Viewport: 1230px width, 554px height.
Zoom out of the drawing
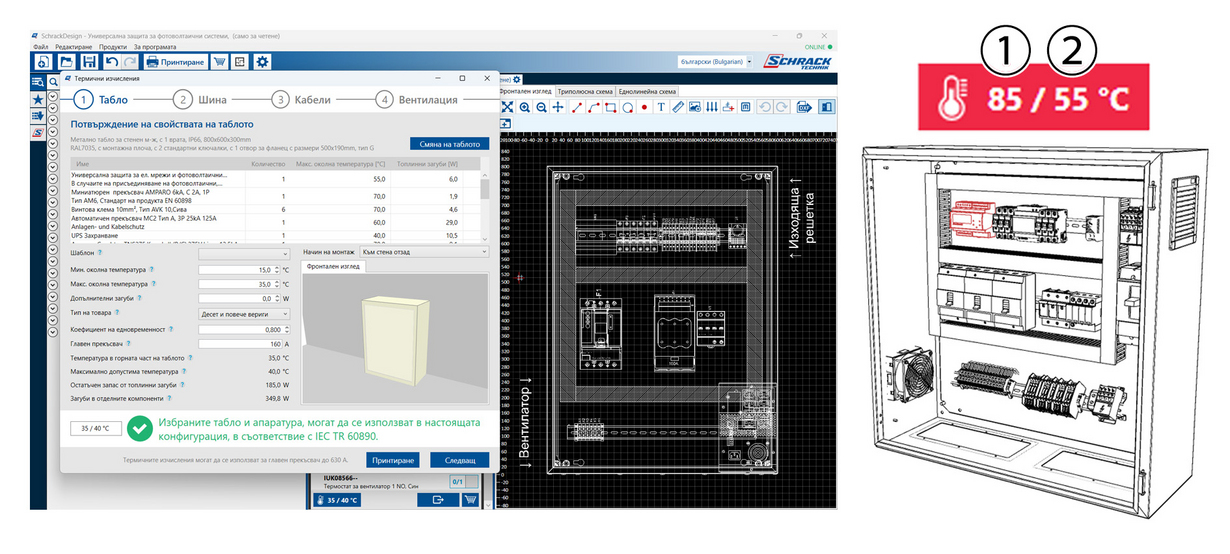[x=541, y=107]
